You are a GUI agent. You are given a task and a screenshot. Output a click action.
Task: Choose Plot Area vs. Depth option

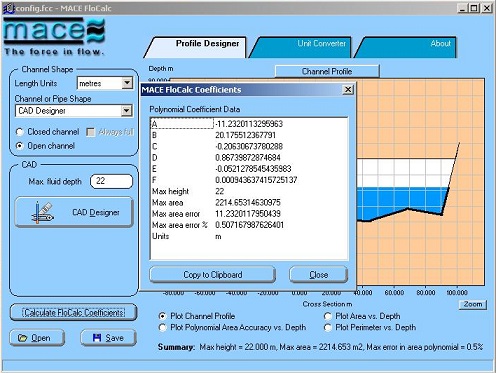tap(328, 316)
